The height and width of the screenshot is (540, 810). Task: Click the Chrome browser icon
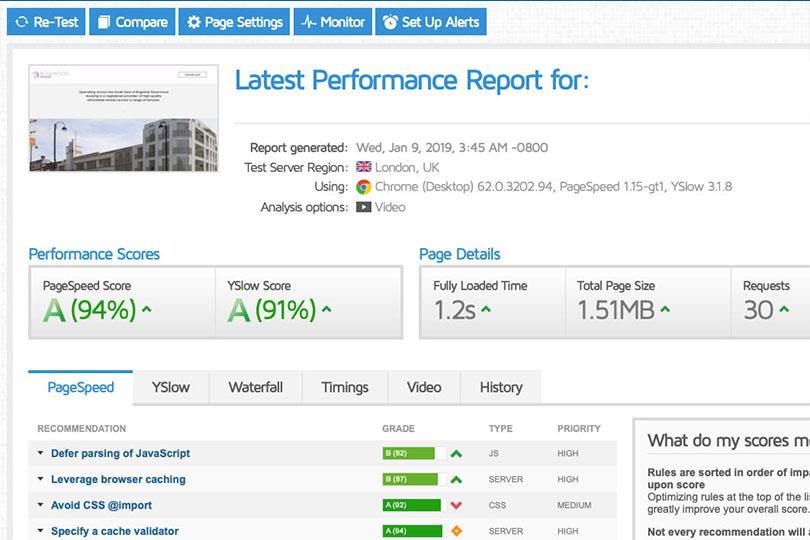(364, 187)
